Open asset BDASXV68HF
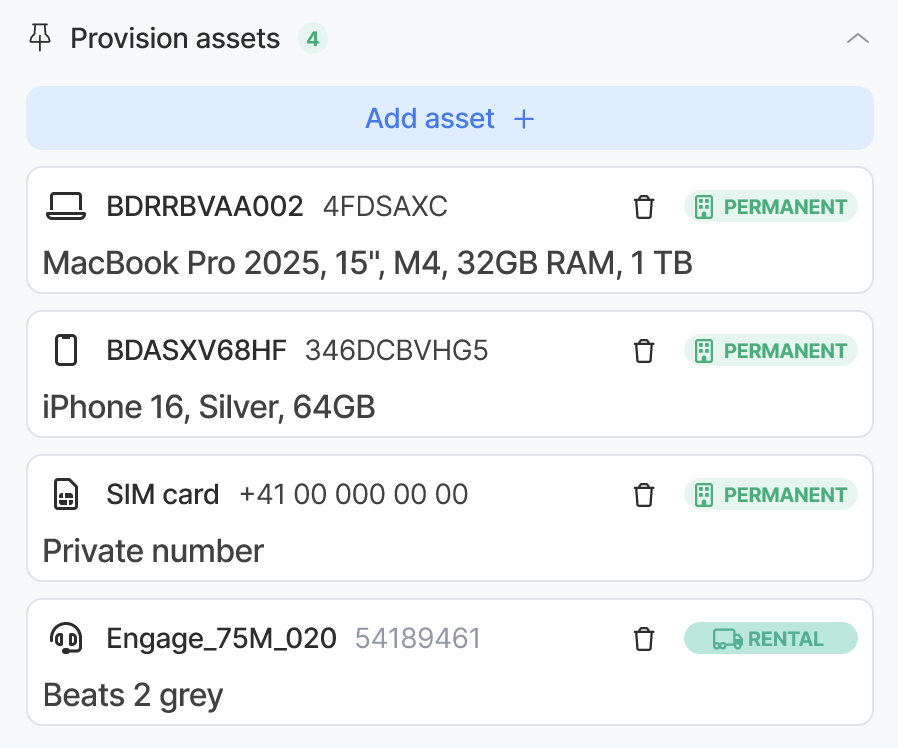The width and height of the screenshot is (898, 748). (196, 351)
